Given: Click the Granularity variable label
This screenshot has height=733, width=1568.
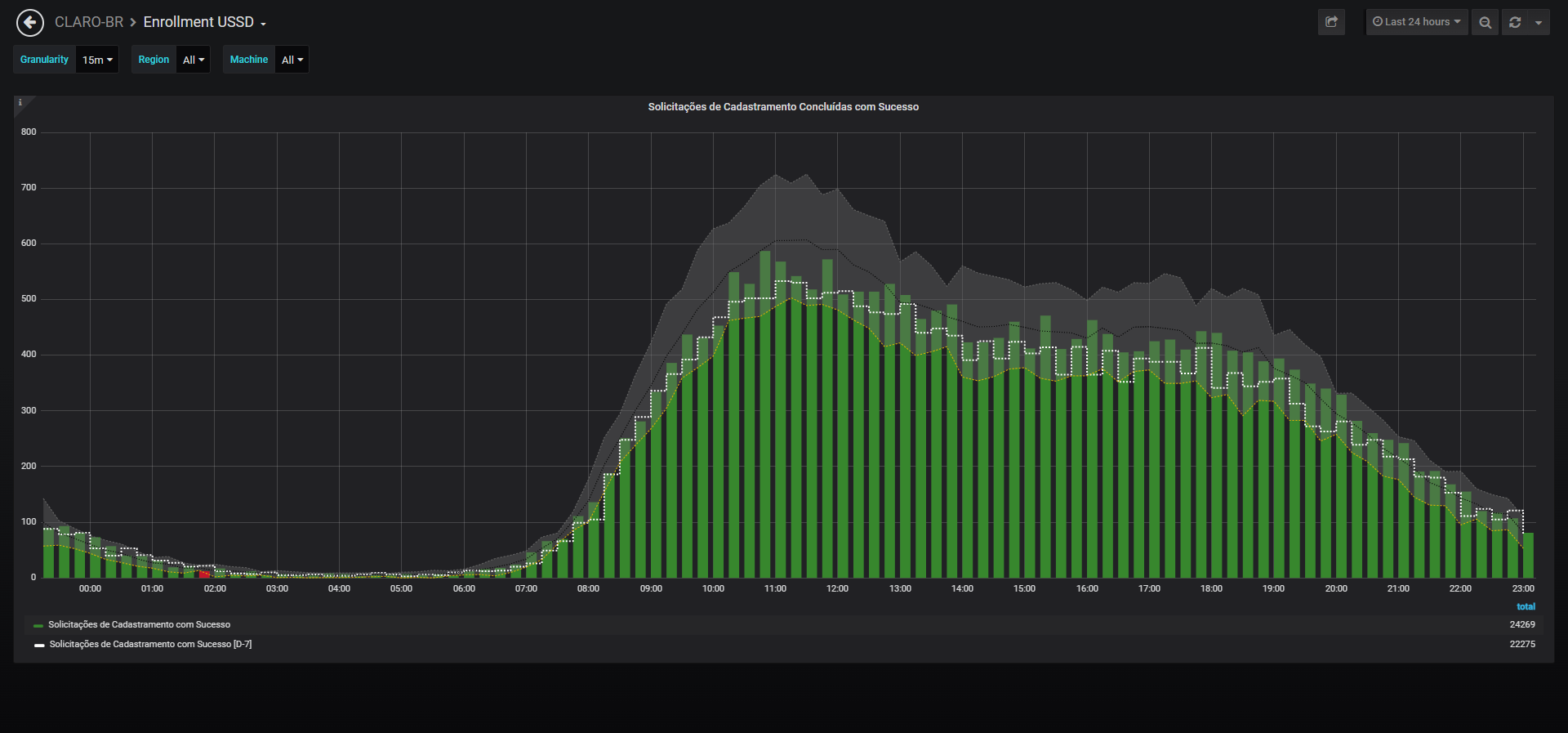Looking at the screenshot, I should (44, 60).
